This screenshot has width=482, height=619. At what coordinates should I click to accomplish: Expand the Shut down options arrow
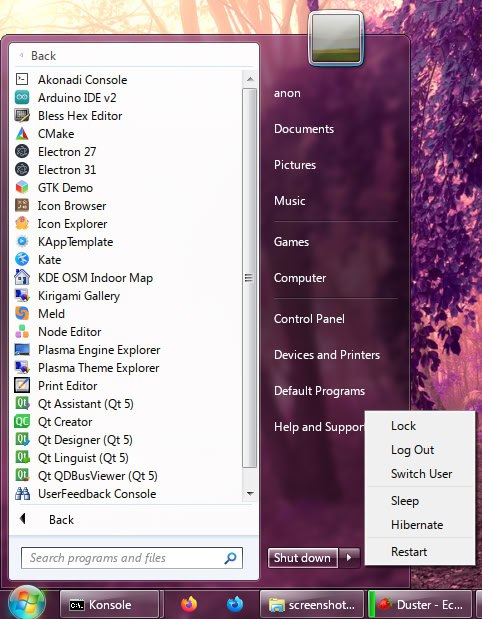click(349, 558)
